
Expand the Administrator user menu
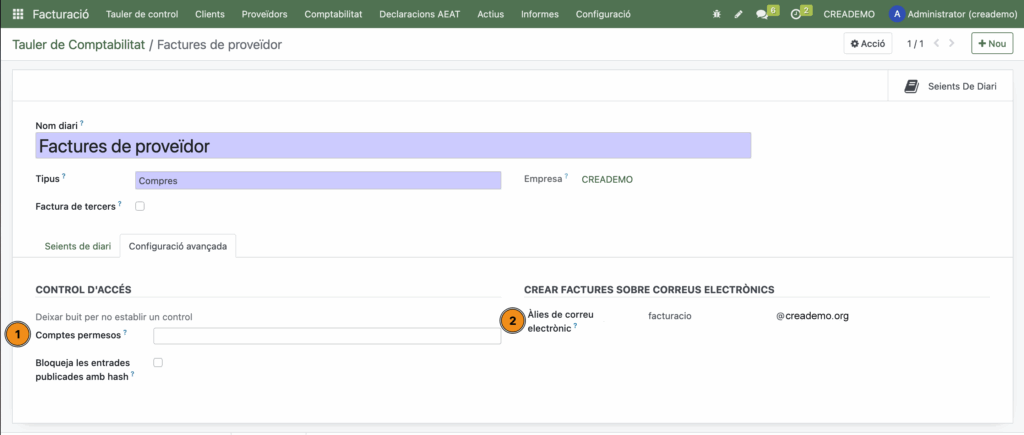[x=952, y=15]
